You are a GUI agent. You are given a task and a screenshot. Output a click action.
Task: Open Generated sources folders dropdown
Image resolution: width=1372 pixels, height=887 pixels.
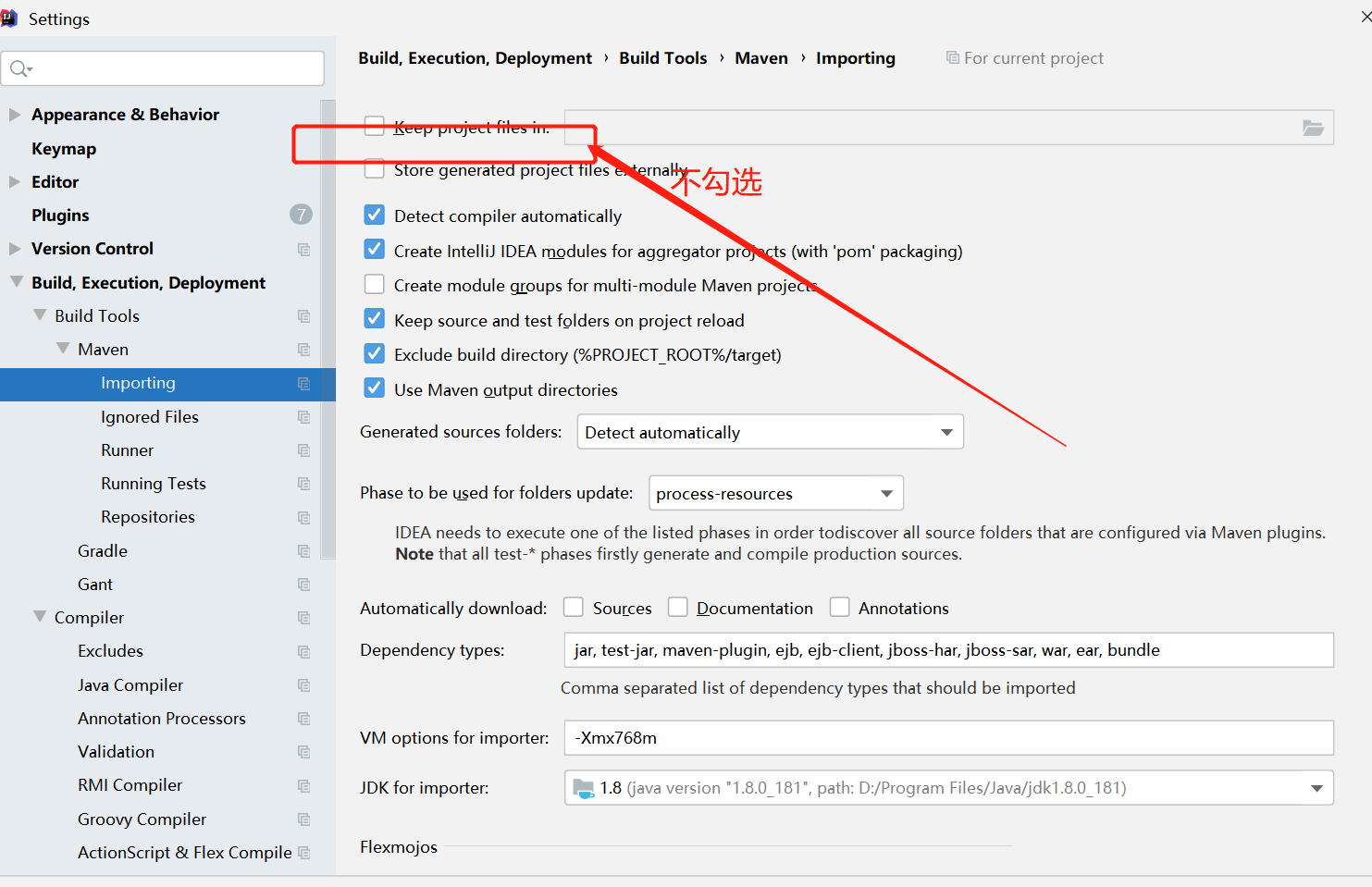click(x=771, y=432)
